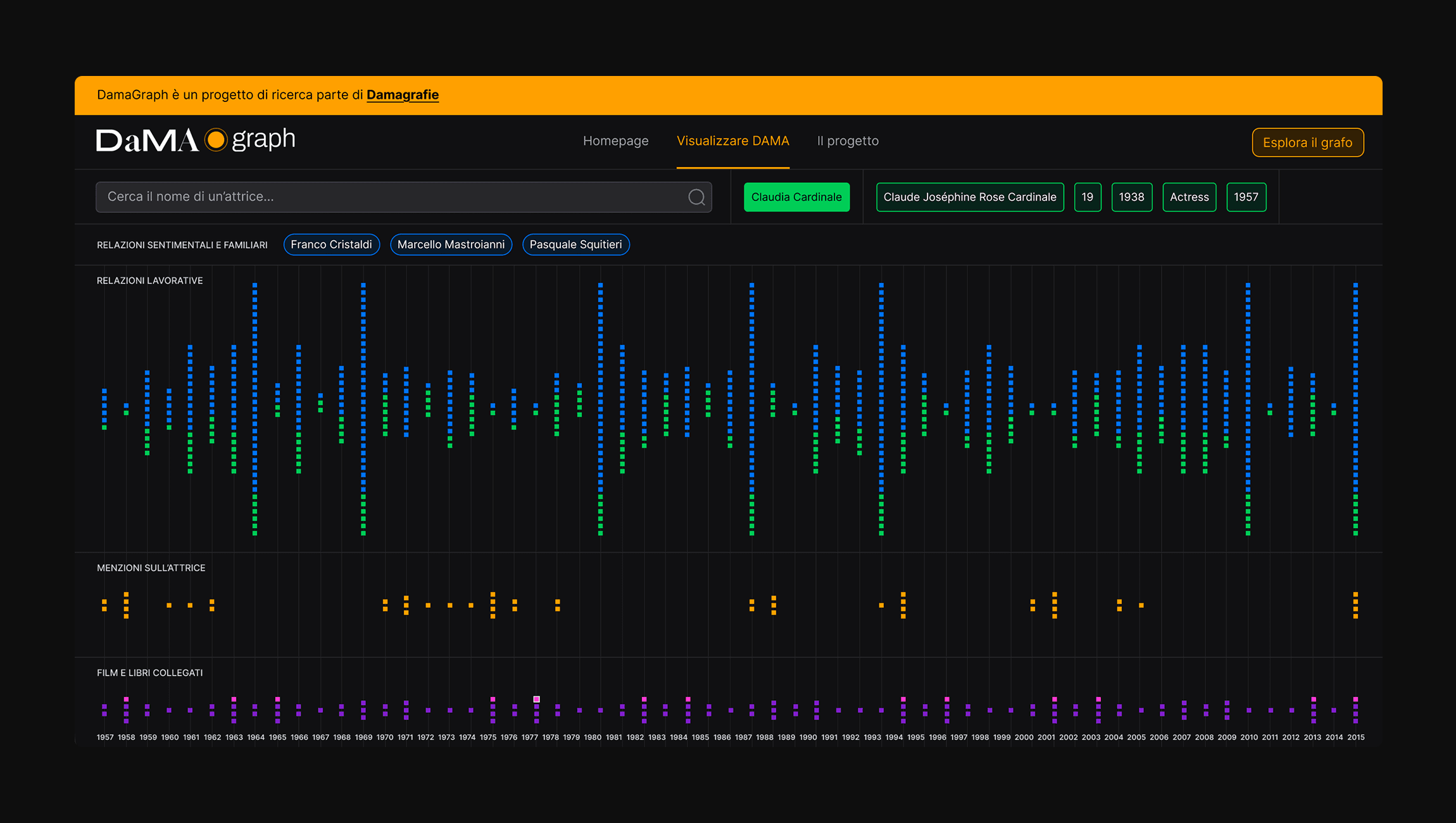Image resolution: width=1456 pixels, height=823 pixels.
Task: Click the Claudia Cardinale green tag
Action: (x=796, y=197)
